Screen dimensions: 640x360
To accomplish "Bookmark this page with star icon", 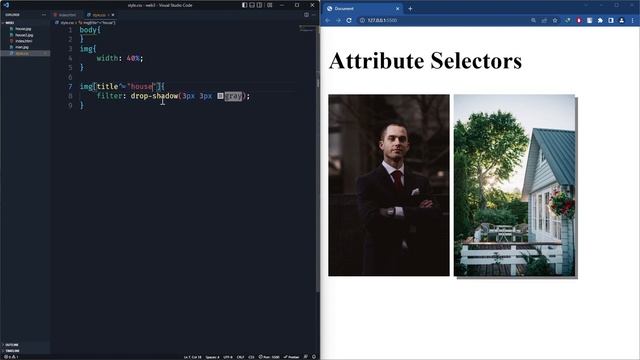I will pos(555,20).
